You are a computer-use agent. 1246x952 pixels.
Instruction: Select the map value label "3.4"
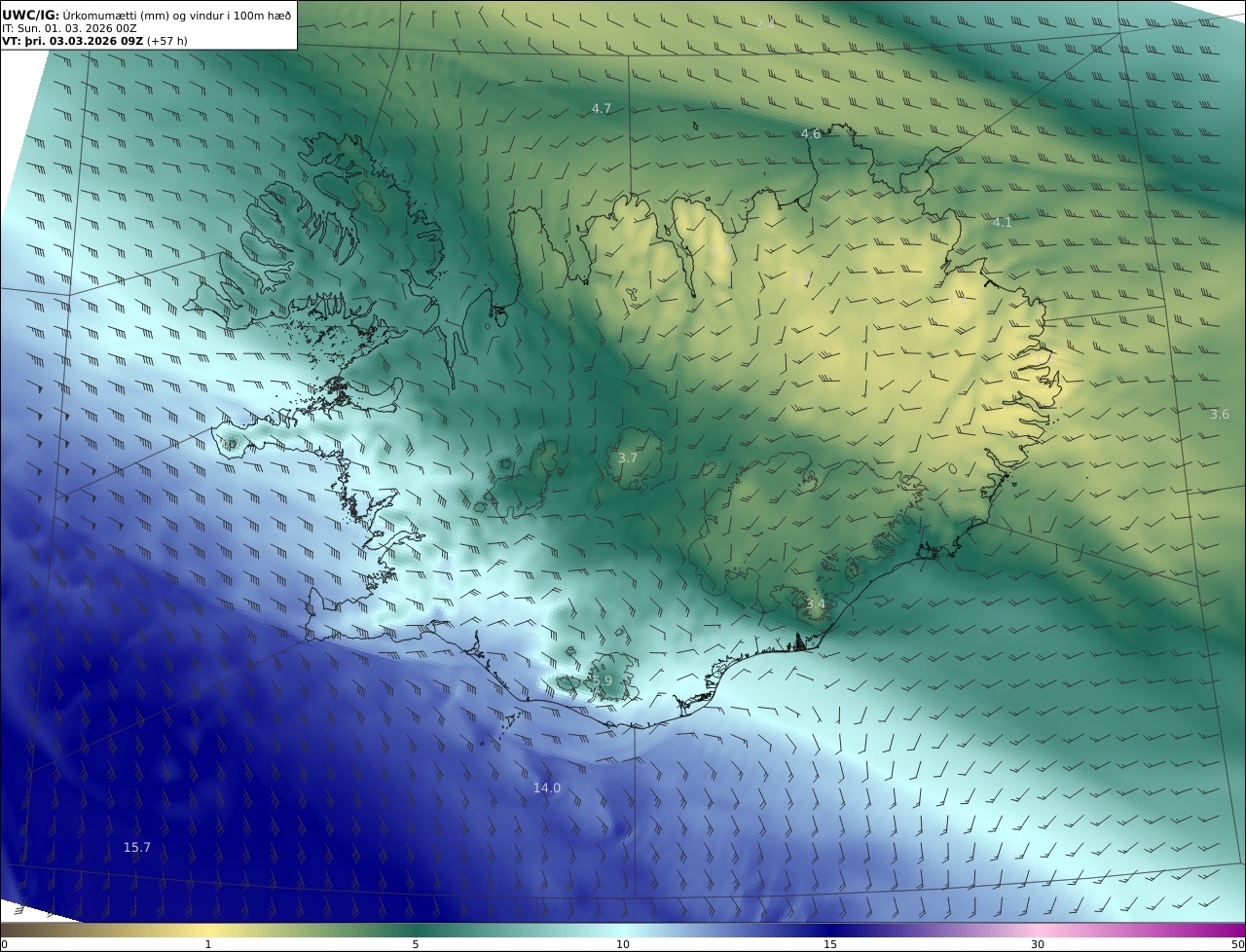(816, 604)
